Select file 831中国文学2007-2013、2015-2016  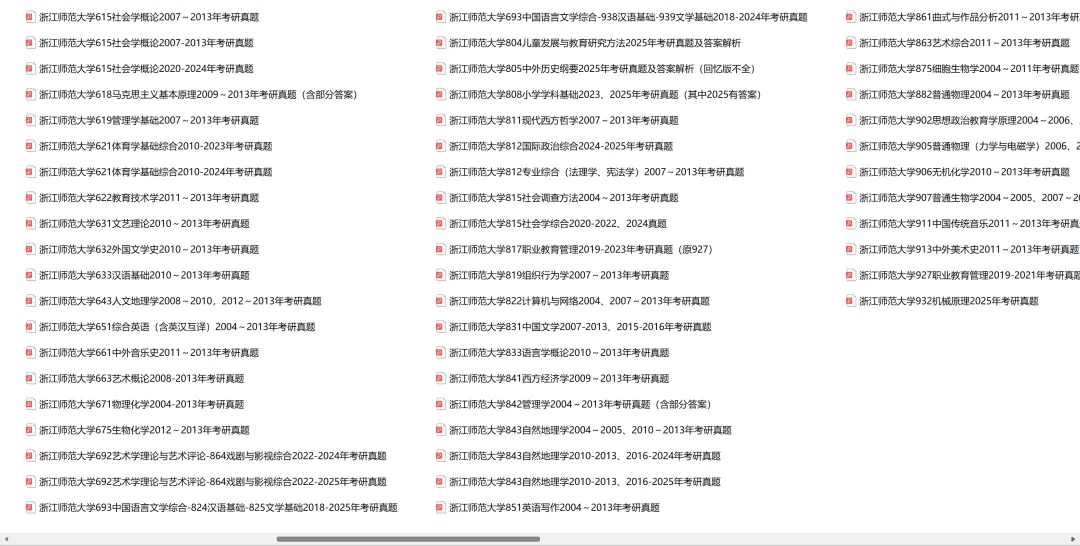coord(574,327)
